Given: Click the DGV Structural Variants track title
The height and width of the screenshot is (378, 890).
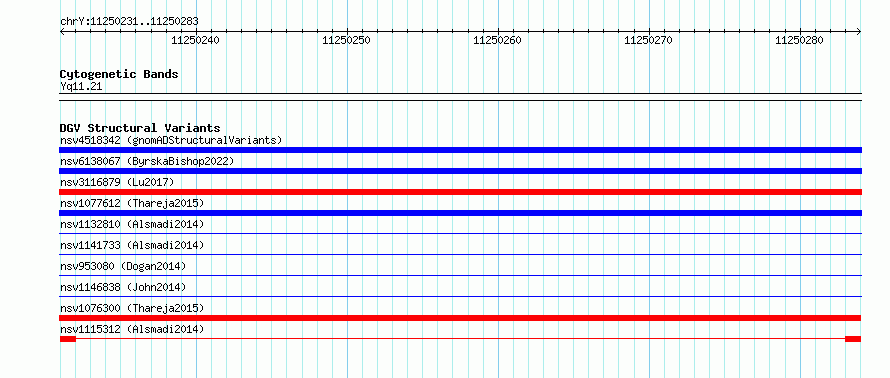Looking at the screenshot, I should click(x=140, y=128).
